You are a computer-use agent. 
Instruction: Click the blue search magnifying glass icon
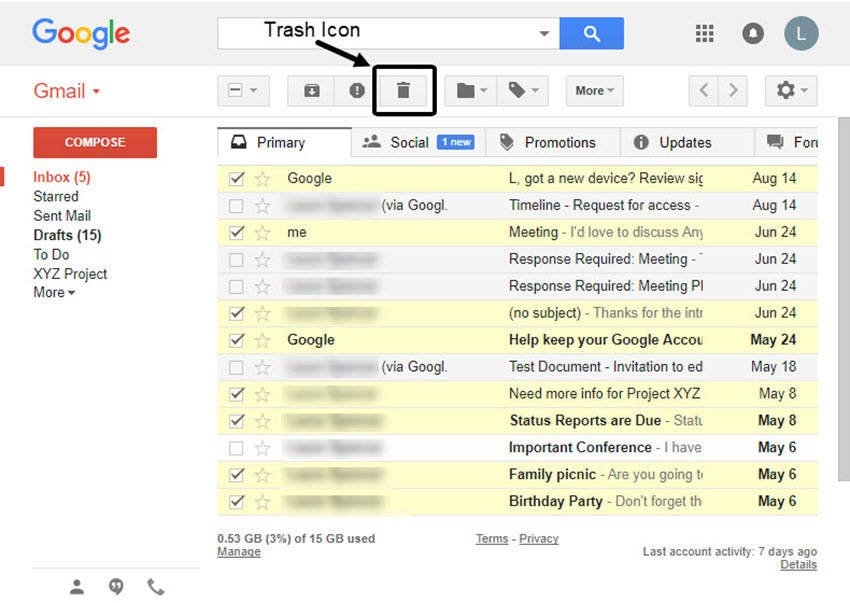tap(591, 33)
